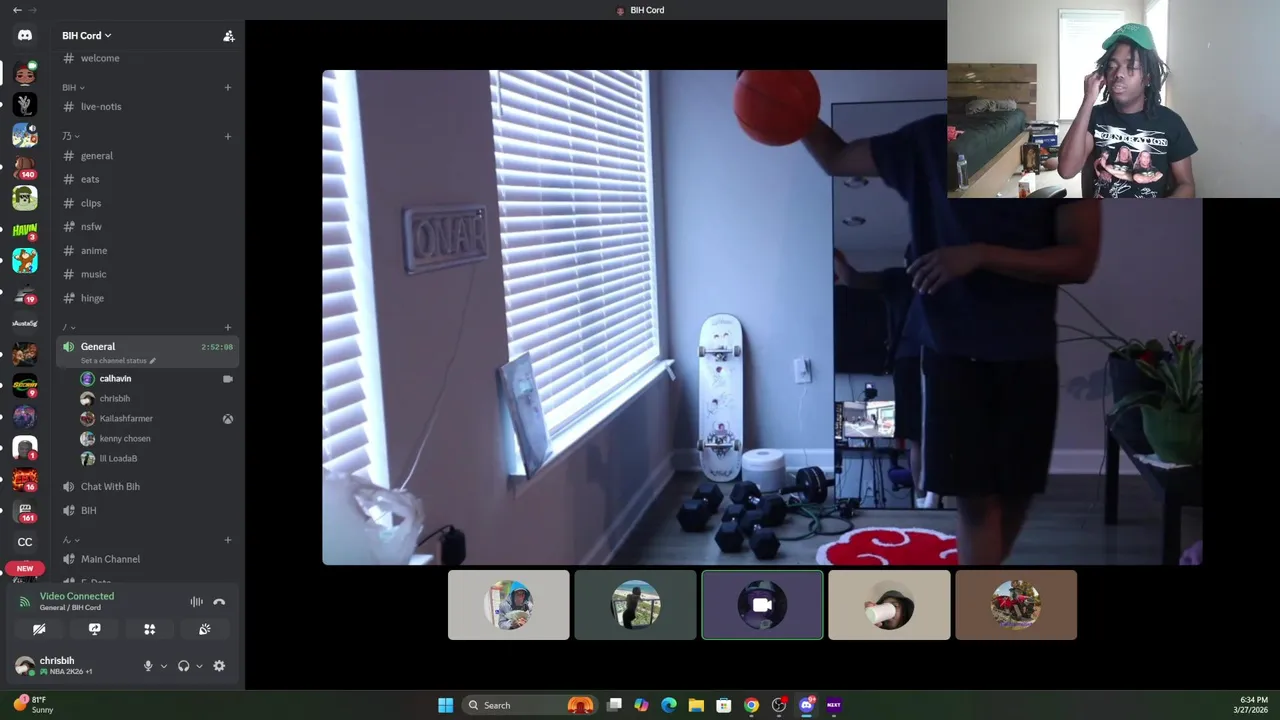Viewport: 1280px width, 720px height.
Task: Select highlighted camera participant tile
Action: coord(762,605)
